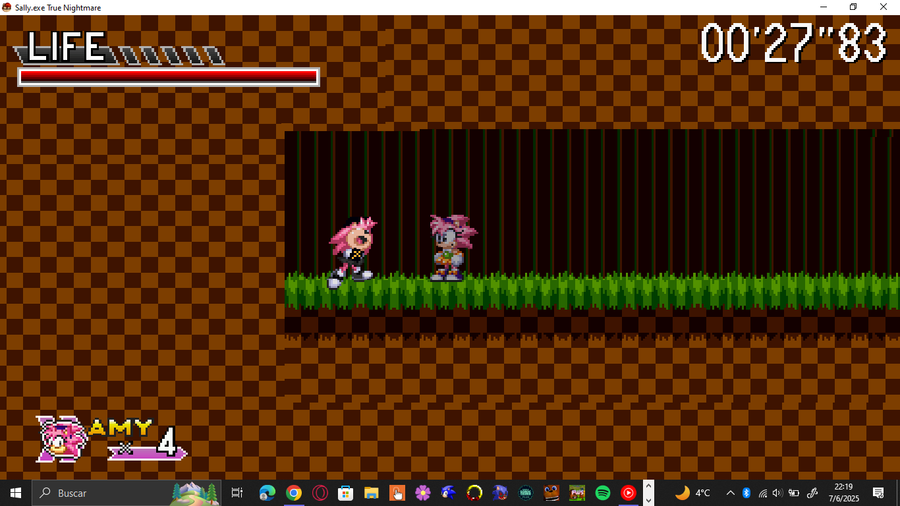Screen dimensions: 900x506
Task: Close the Sally.exe True Nightmare window
Action: click(x=883, y=7)
